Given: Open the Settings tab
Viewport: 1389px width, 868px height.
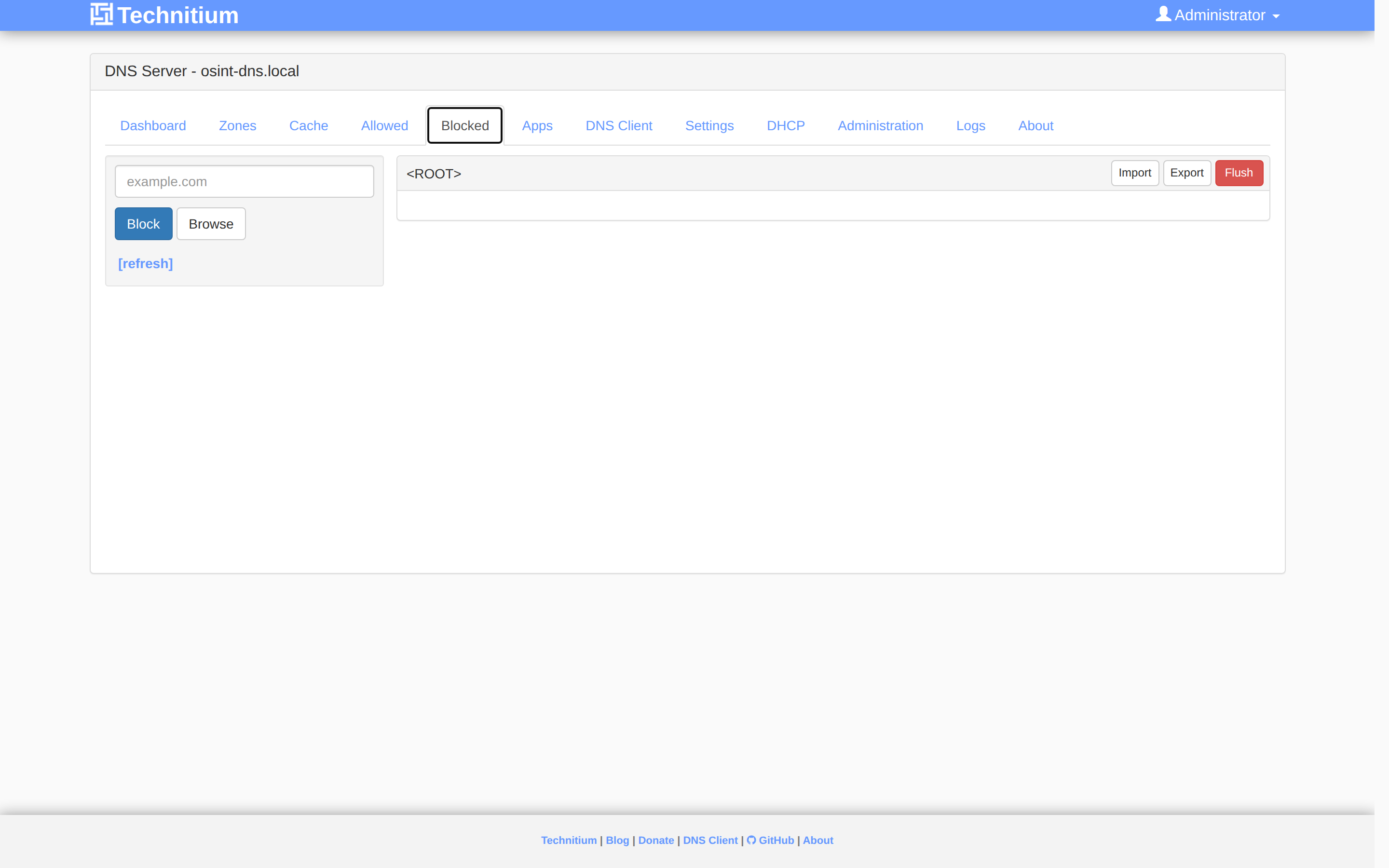Looking at the screenshot, I should tap(709, 125).
